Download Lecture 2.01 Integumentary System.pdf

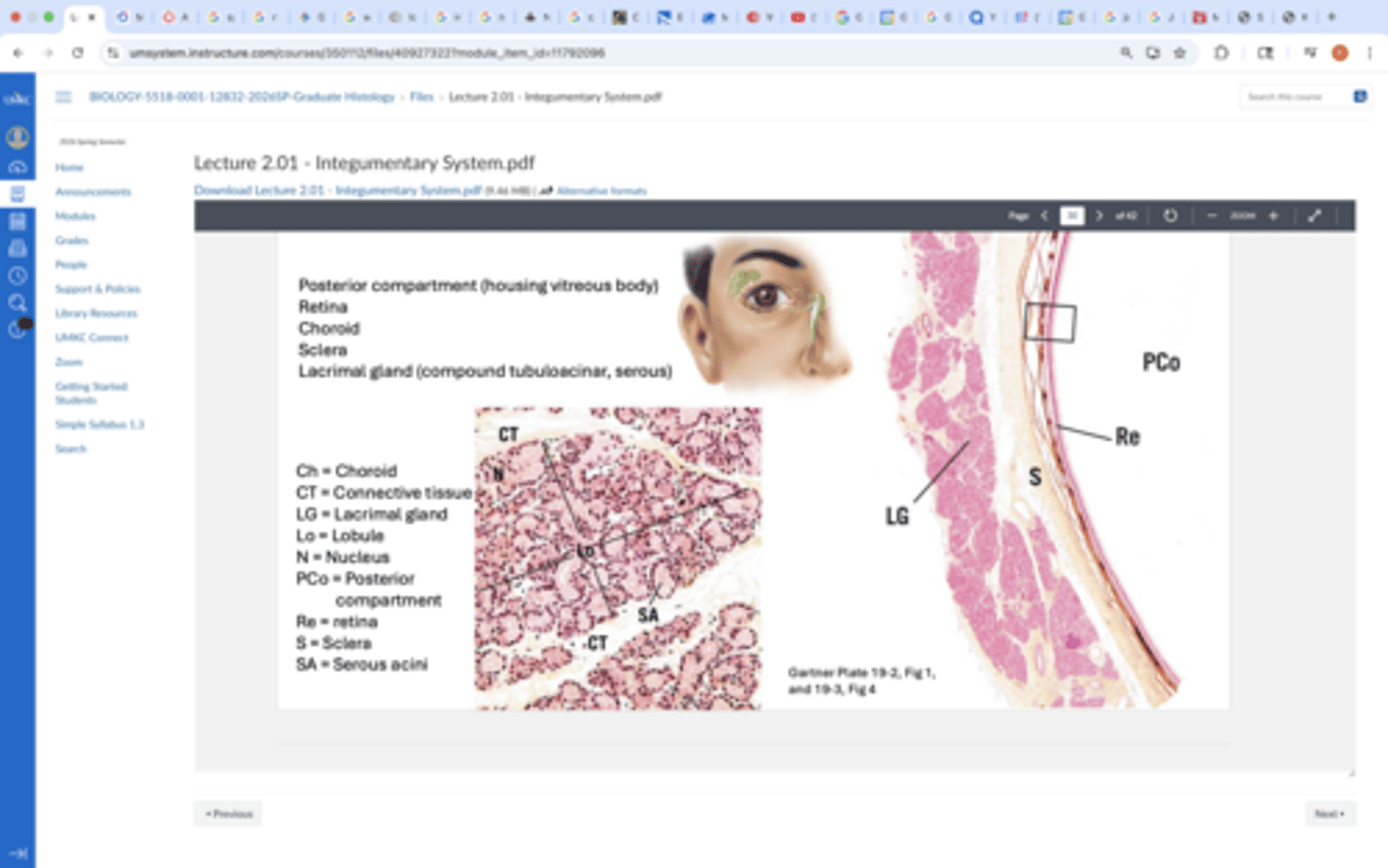pyautogui.click(x=337, y=191)
